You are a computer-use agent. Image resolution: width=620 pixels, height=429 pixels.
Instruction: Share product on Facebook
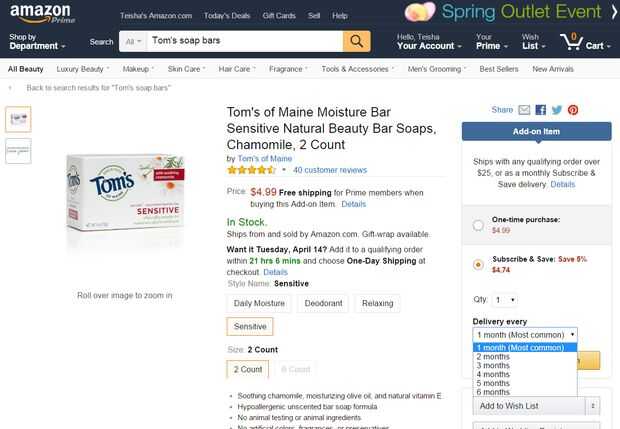click(541, 110)
